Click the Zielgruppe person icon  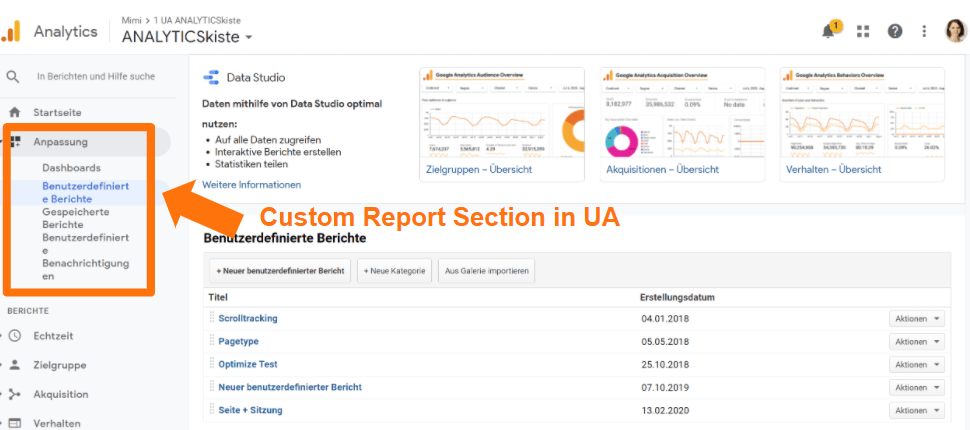pos(14,365)
